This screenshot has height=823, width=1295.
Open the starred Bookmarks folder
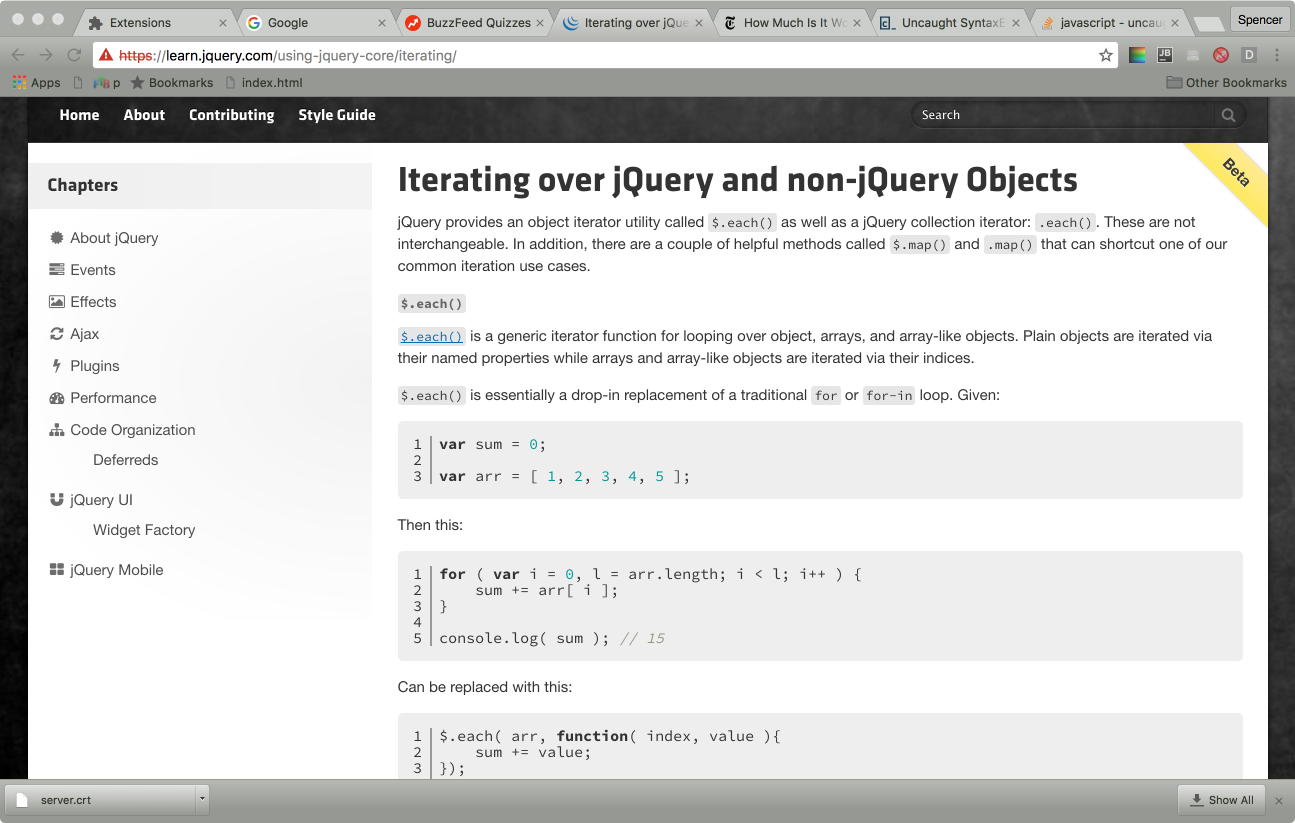click(171, 83)
